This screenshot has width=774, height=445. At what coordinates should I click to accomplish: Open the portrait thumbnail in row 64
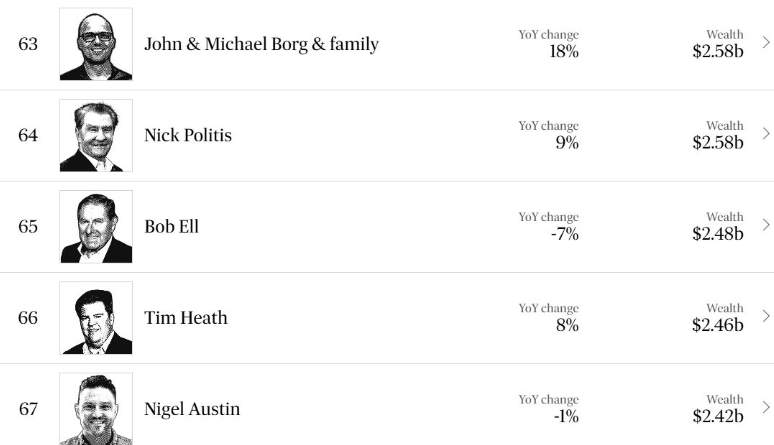tap(96, 135)
